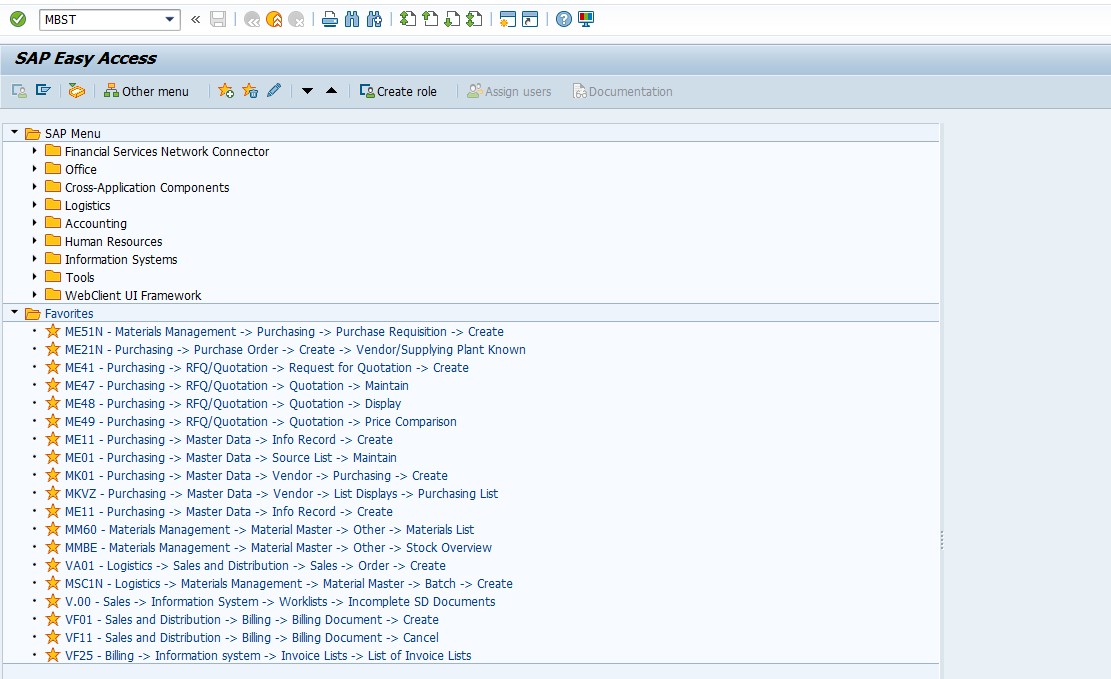Open favorite MM60 Materials List
This screenshot has height=679, width=1111.
pyautogui.click(x=269, y=529)
